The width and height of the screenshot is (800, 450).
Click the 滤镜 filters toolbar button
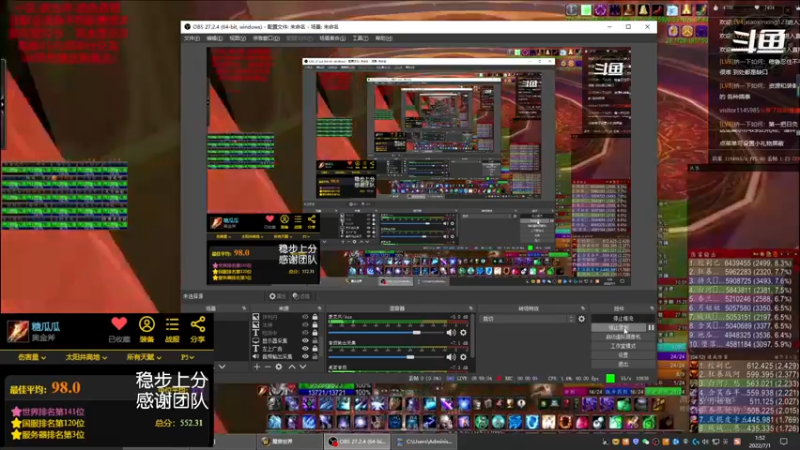point(302,296)
